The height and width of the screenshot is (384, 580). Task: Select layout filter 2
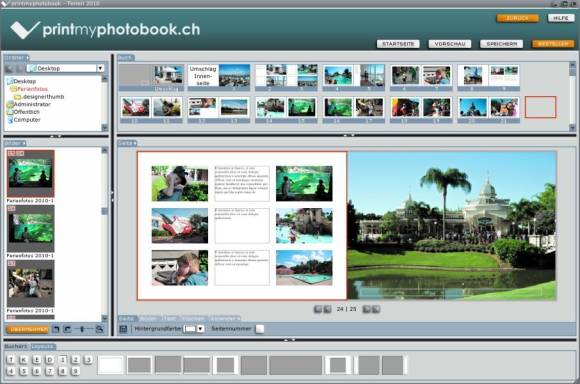click(75, 360)
